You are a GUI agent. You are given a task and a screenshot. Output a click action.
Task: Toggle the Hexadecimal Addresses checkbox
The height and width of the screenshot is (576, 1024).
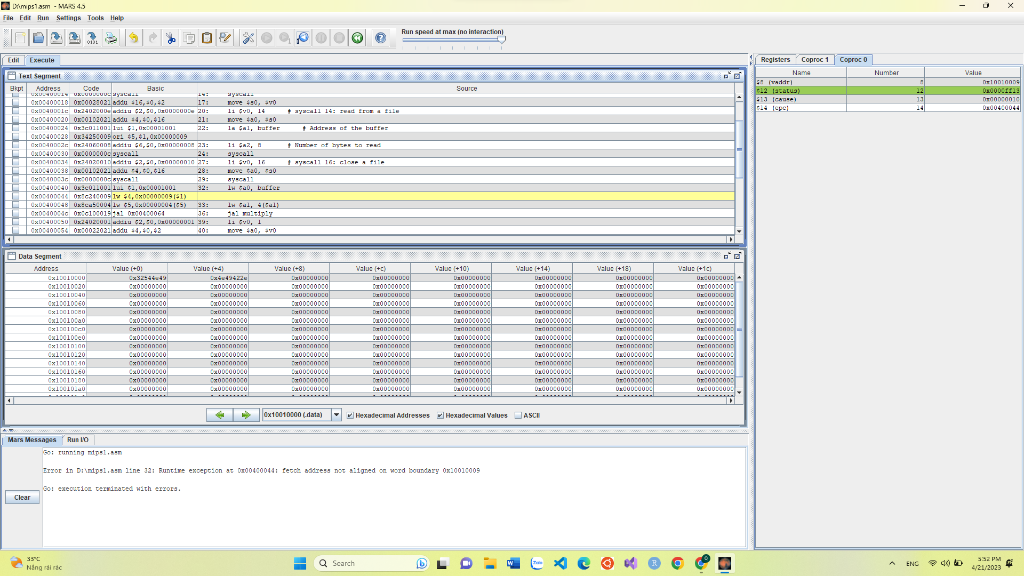click(x=351, y=415)
